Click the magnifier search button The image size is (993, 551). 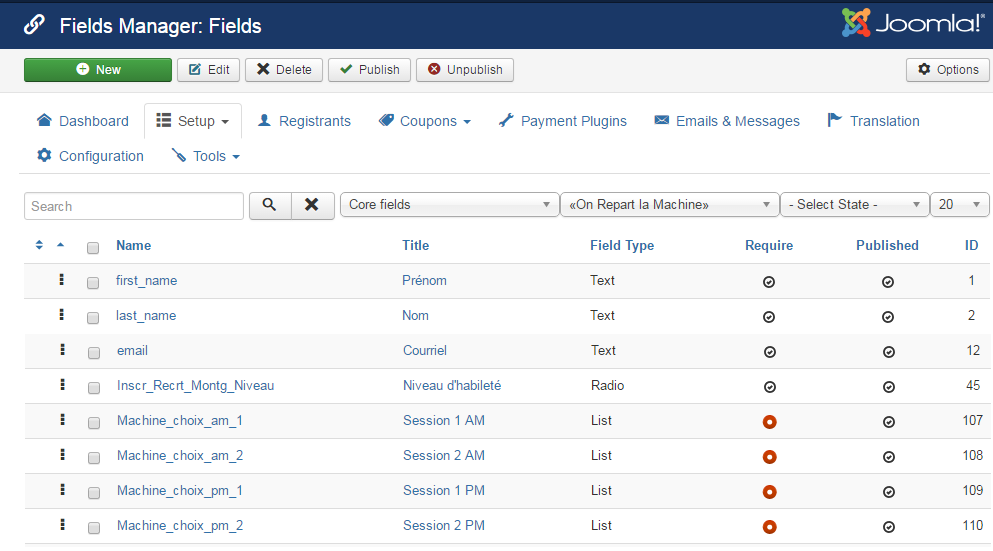pyautogui.click(x=269, y=205)
